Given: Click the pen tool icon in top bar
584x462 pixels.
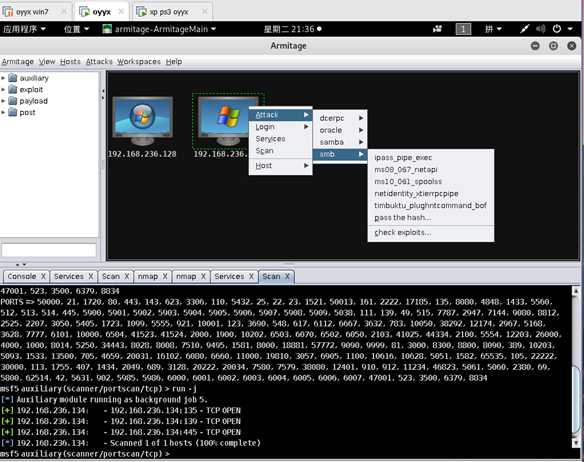Looking at the screenshot, I should 525,29.
